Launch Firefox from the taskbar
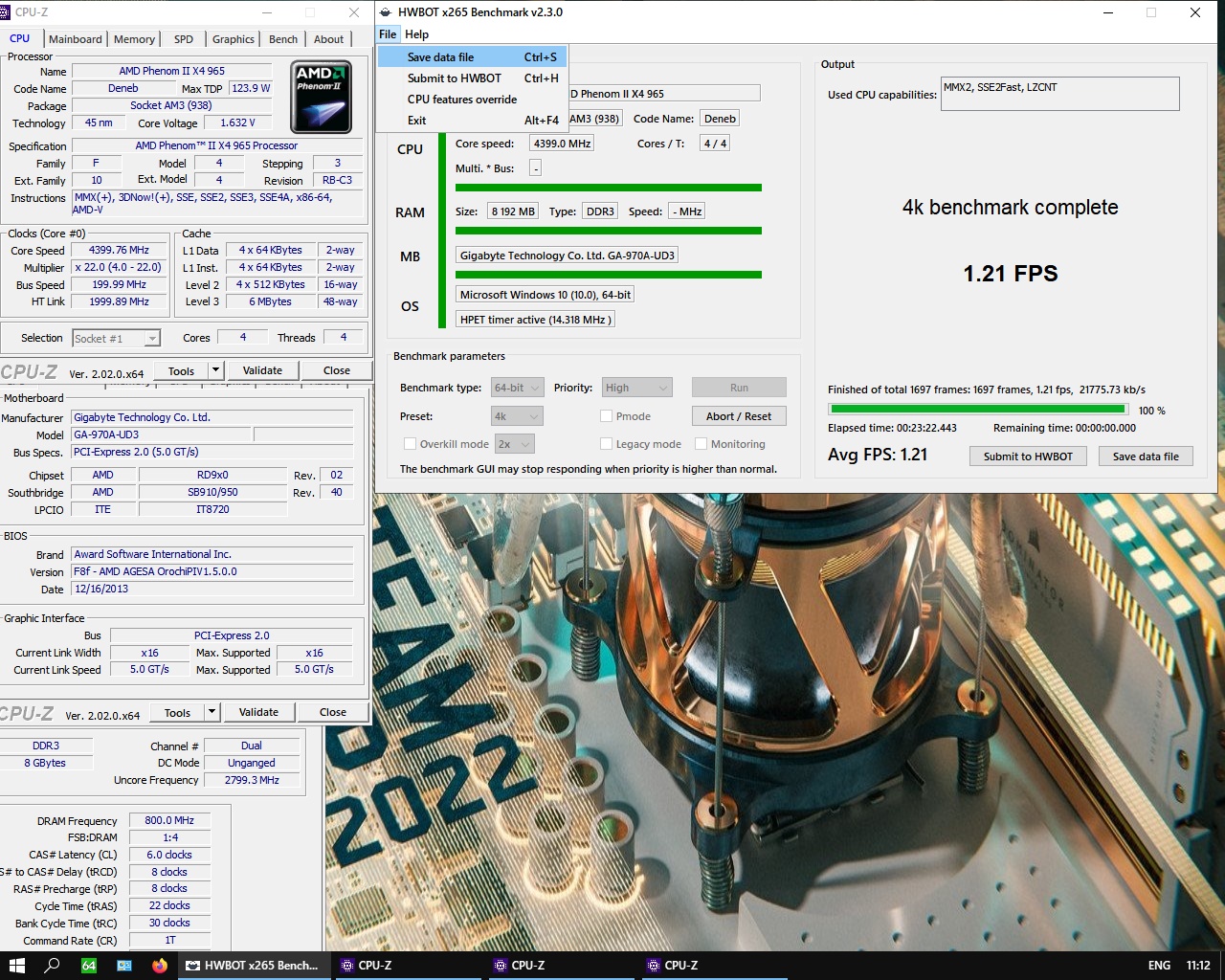 (x=159, y=965)
